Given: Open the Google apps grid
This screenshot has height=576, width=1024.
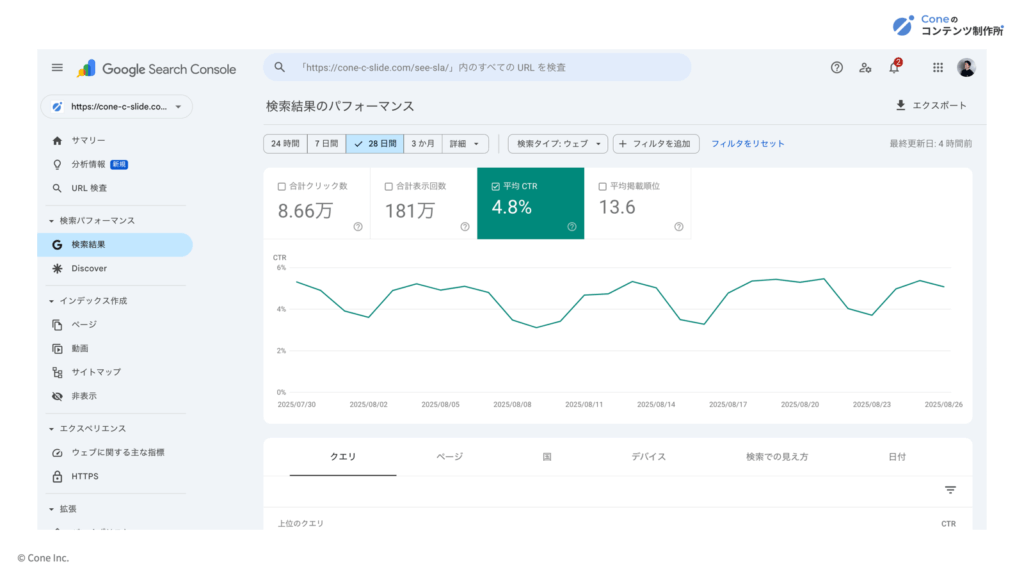Looking at the screenshot, I should (x=938, y=67).
